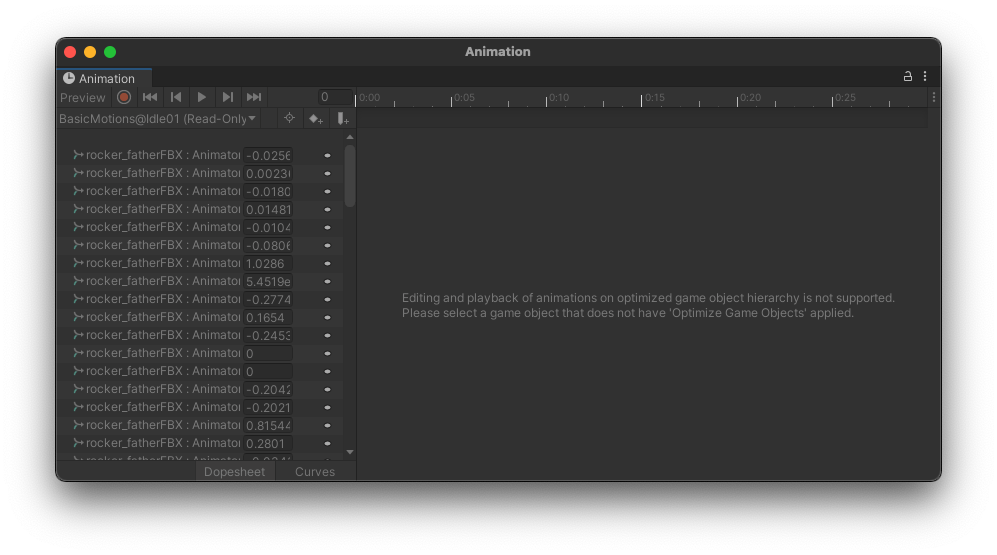Open the key dot menu for the -0.2453 row
Image resolution: width=997 pixels, height=555 pixels.
(327, 335)
